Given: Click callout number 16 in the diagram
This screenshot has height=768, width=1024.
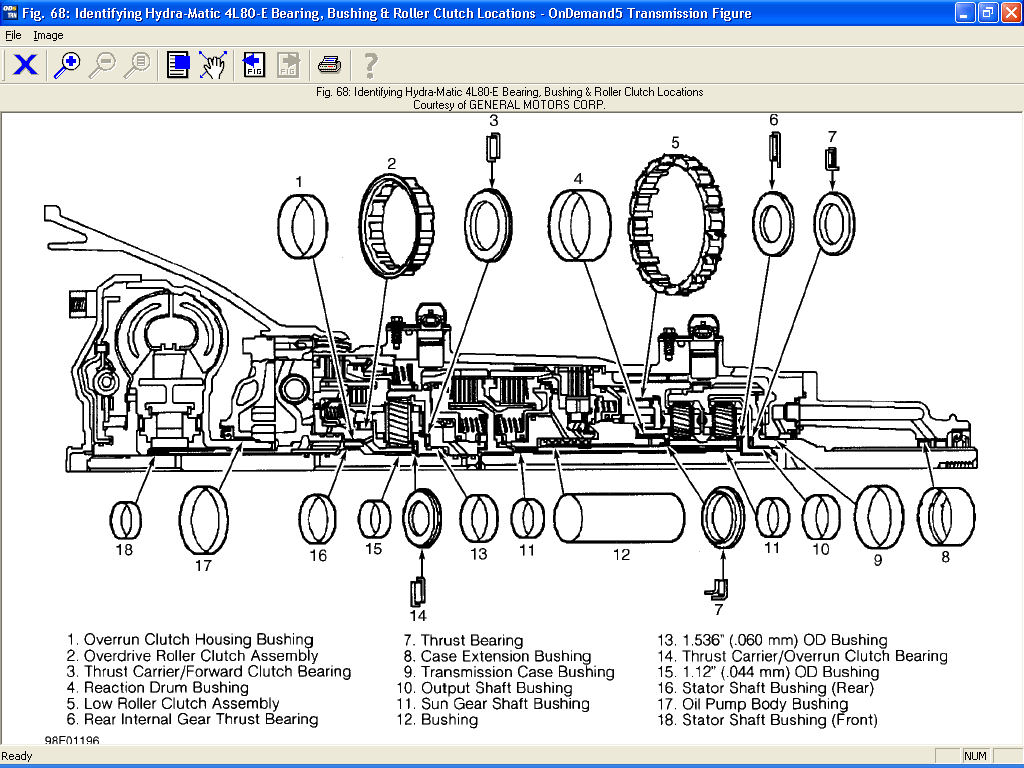Looking at the screenshot, I should 318,556.
